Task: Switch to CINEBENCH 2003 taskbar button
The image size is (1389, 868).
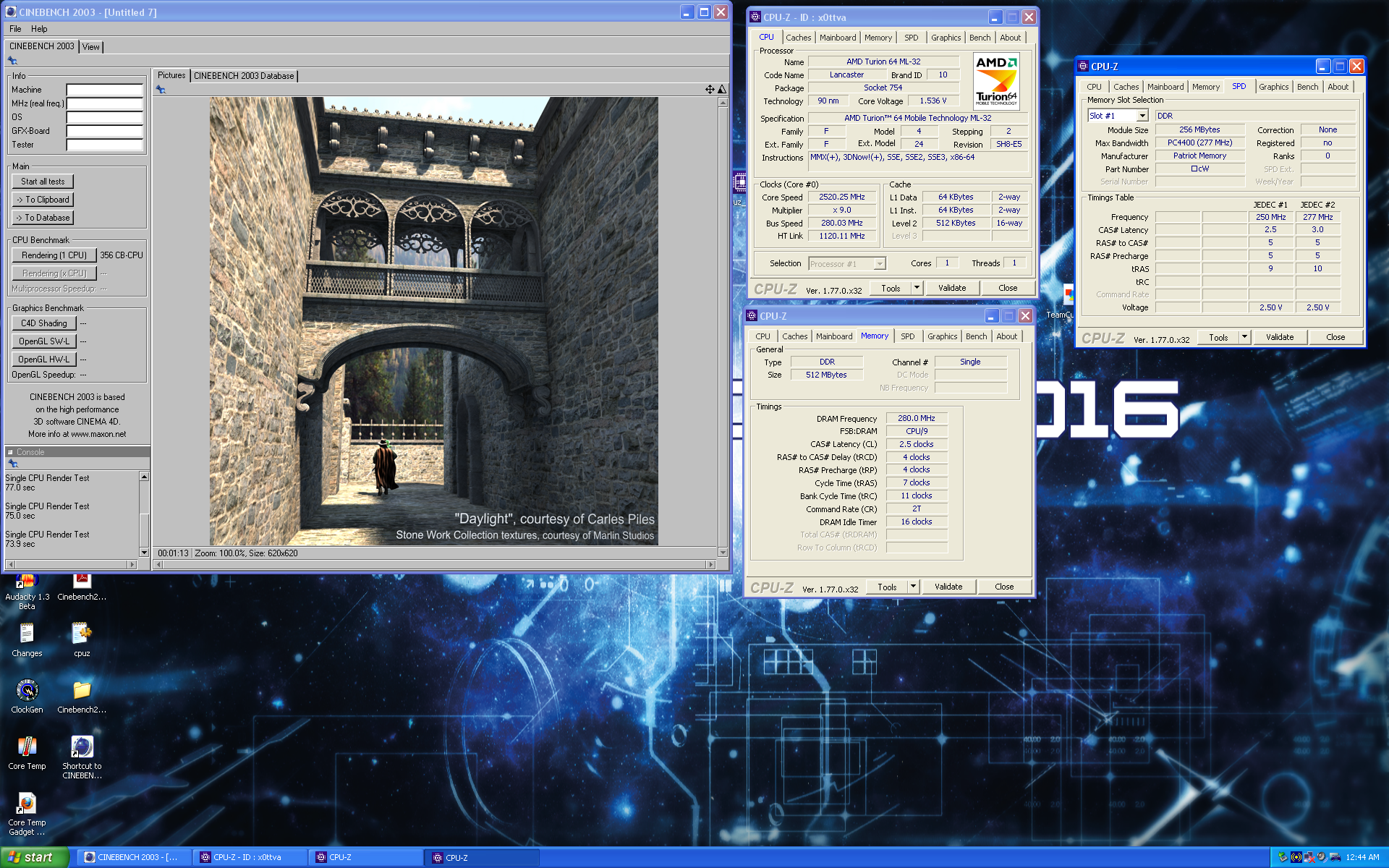Action: [134, 857]
